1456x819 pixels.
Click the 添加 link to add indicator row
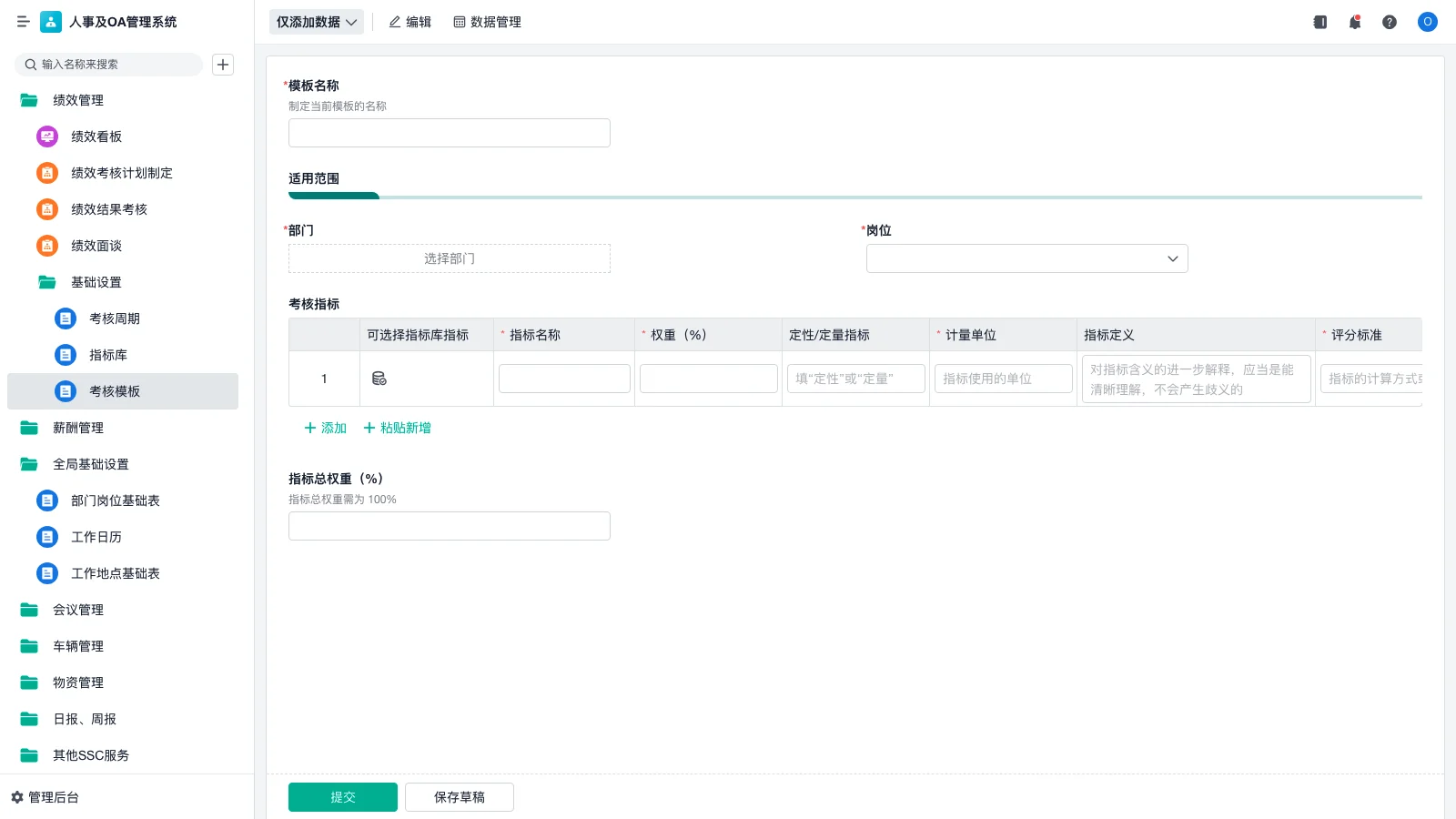(x=324, y=428)
